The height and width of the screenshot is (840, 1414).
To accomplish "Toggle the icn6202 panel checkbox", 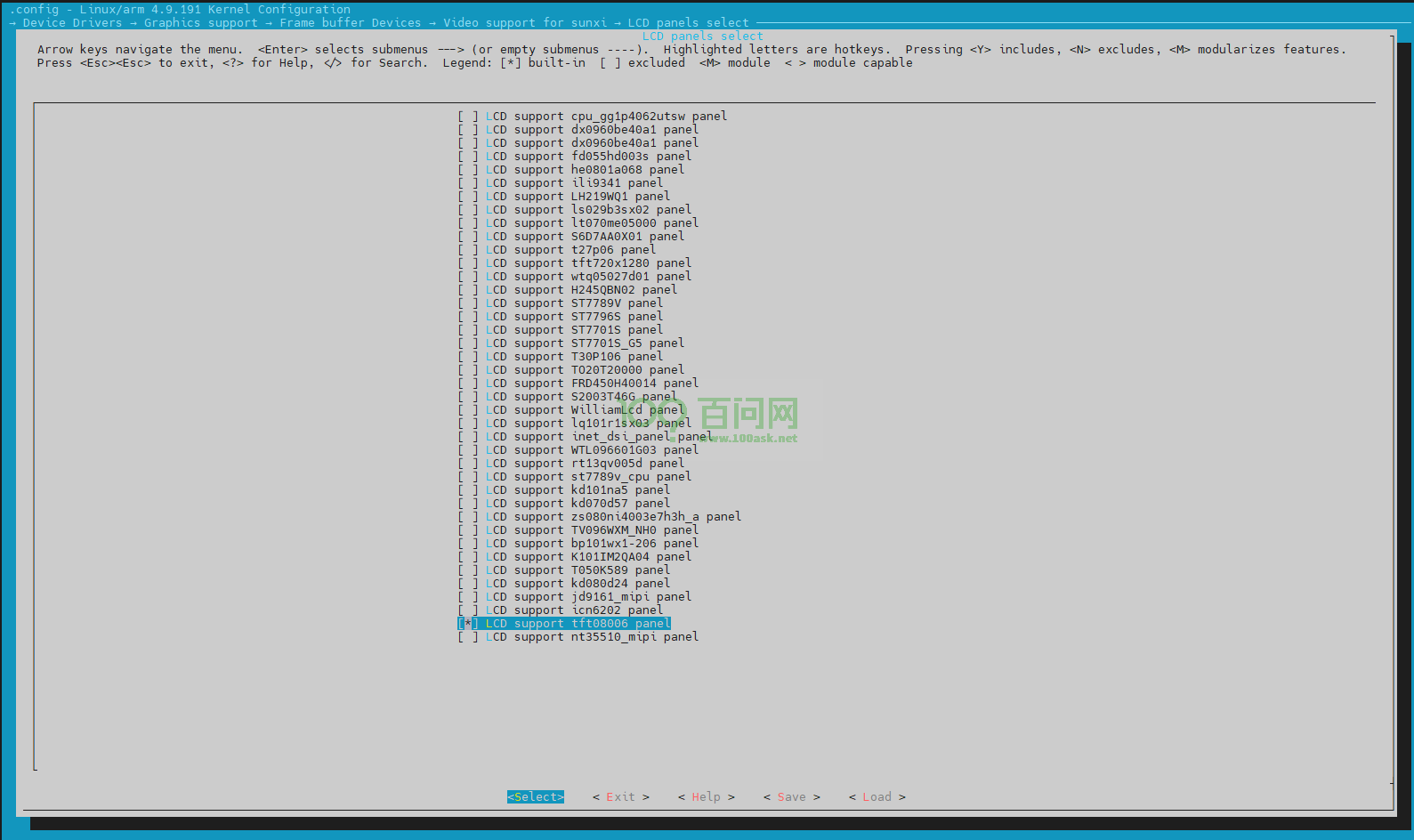I will point(468,610).
